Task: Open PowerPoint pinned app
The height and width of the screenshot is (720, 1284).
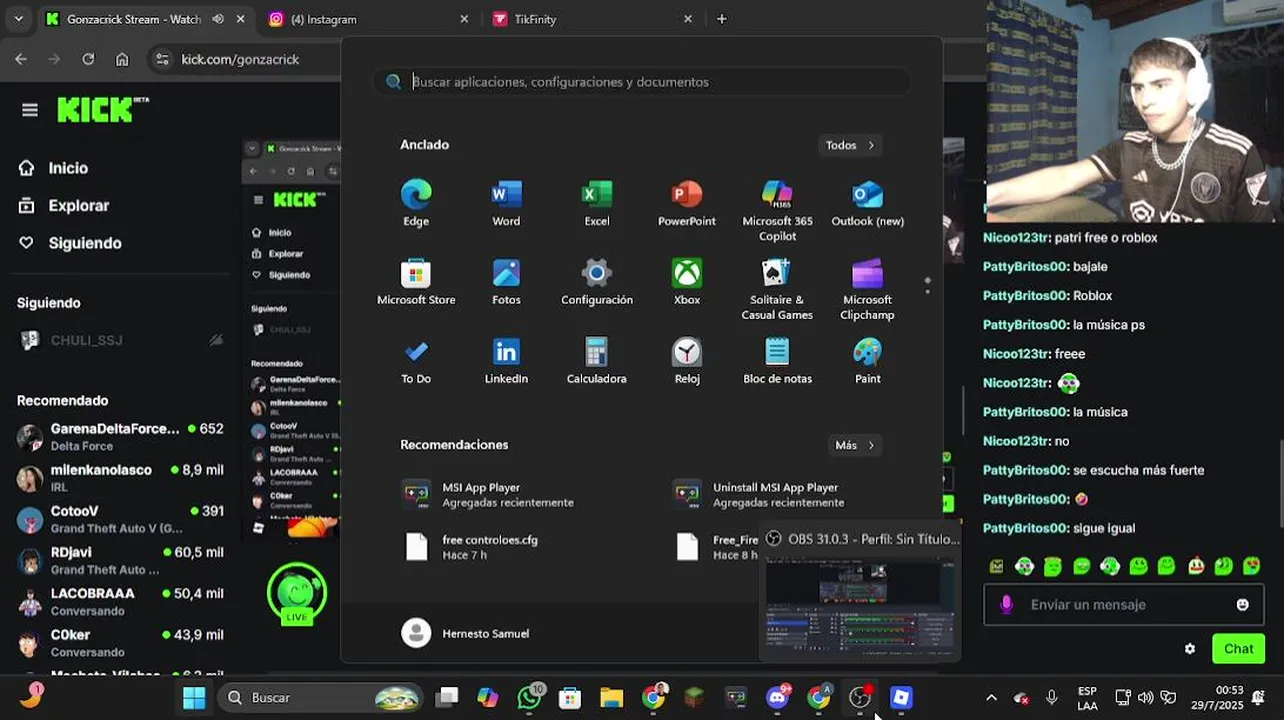Action: [x=687, y=203]
